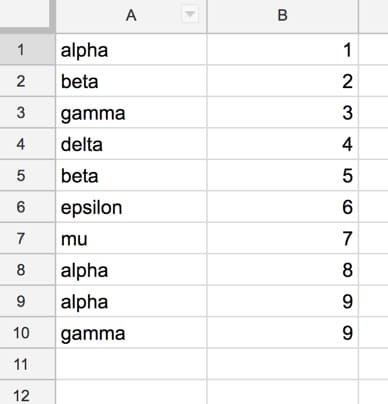Click the select-all corner box
388x404 pixels.
26,14
